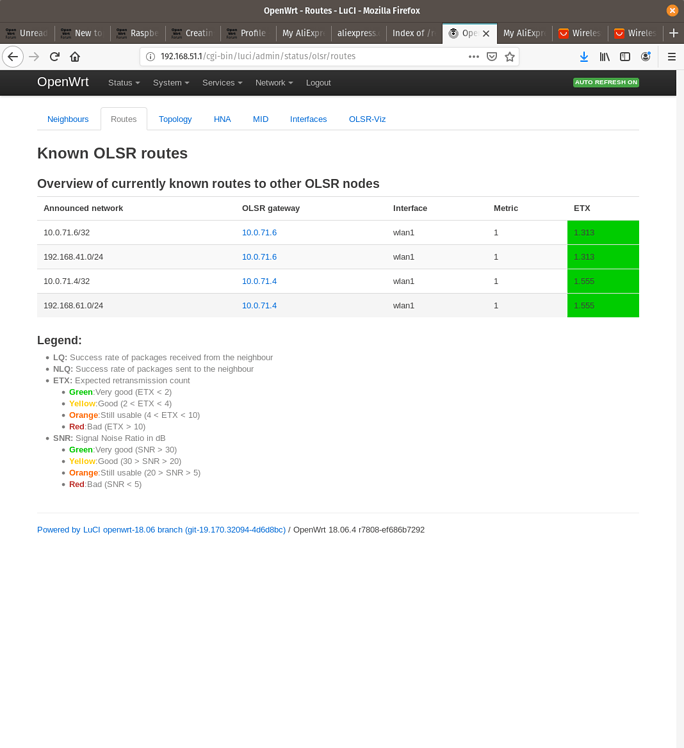This screenshot has width=684, height=748.
Task: Switch to the Topology tab
Action: [175, 119]
